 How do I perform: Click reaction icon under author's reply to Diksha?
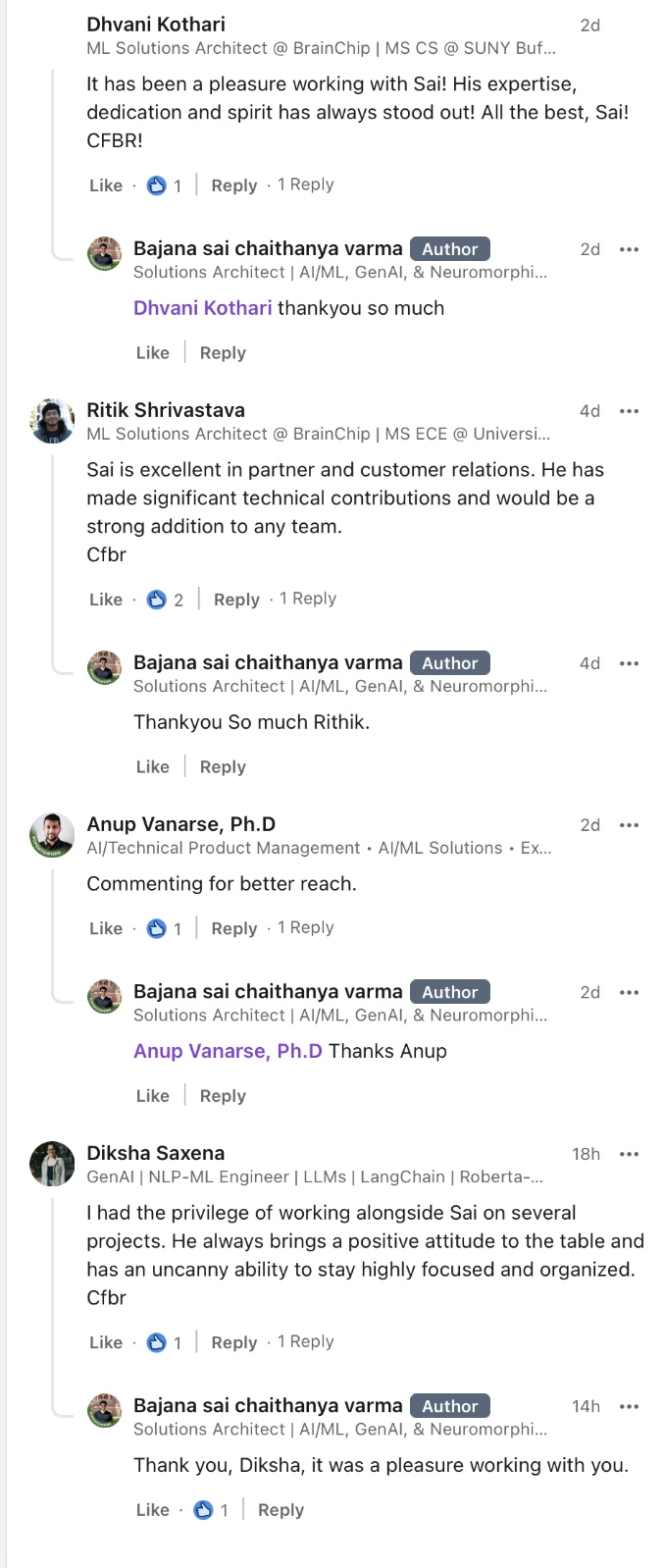[203, 1510]
